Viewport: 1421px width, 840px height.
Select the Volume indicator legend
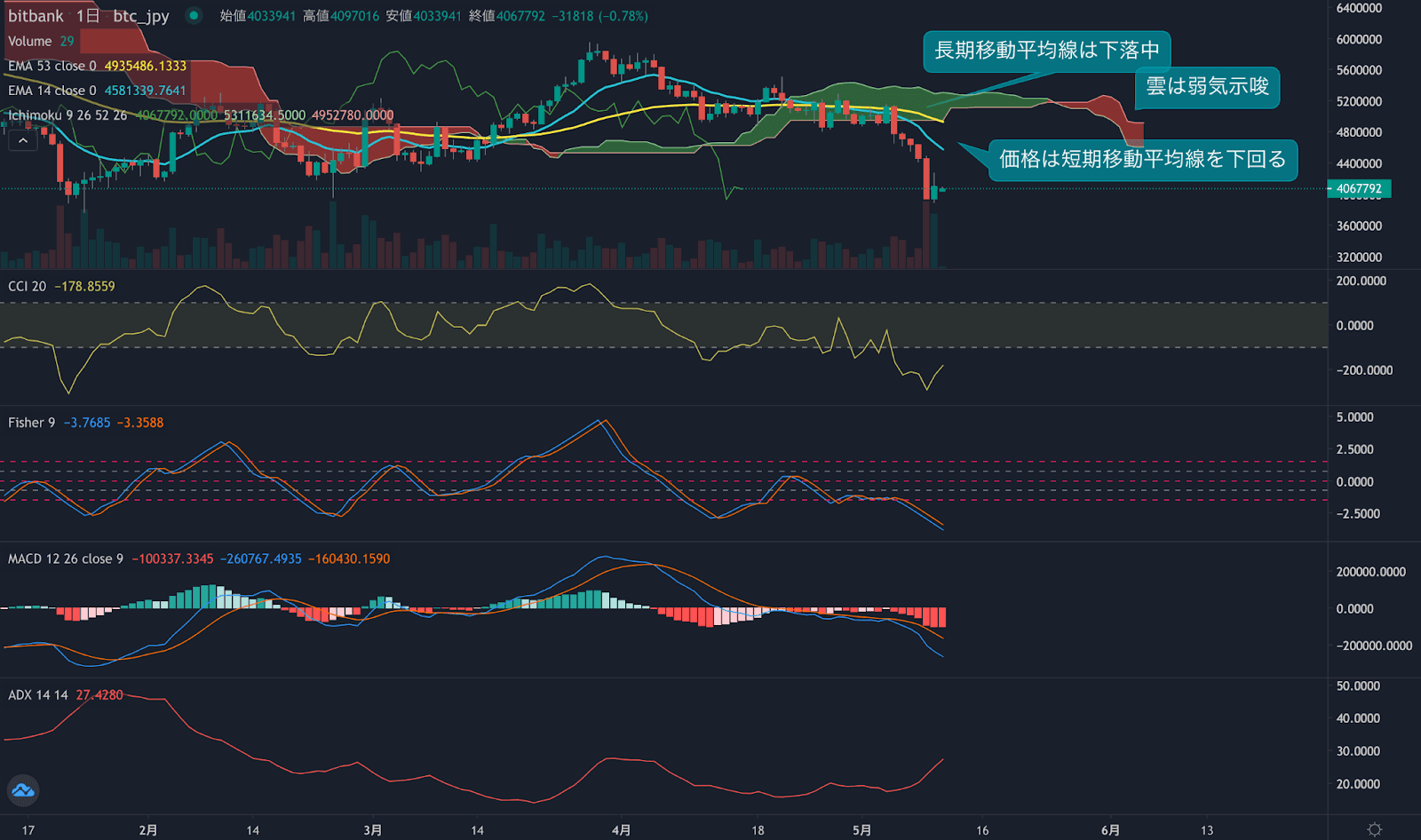coord(29,41)
